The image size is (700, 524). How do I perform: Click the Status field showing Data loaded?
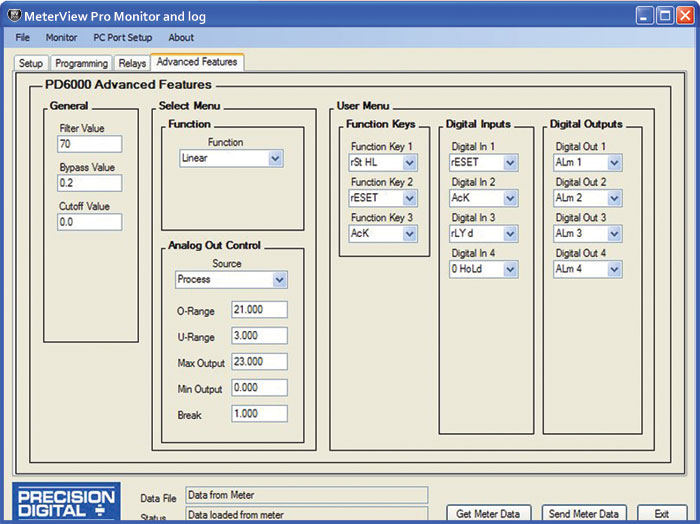tap(307, 514)
